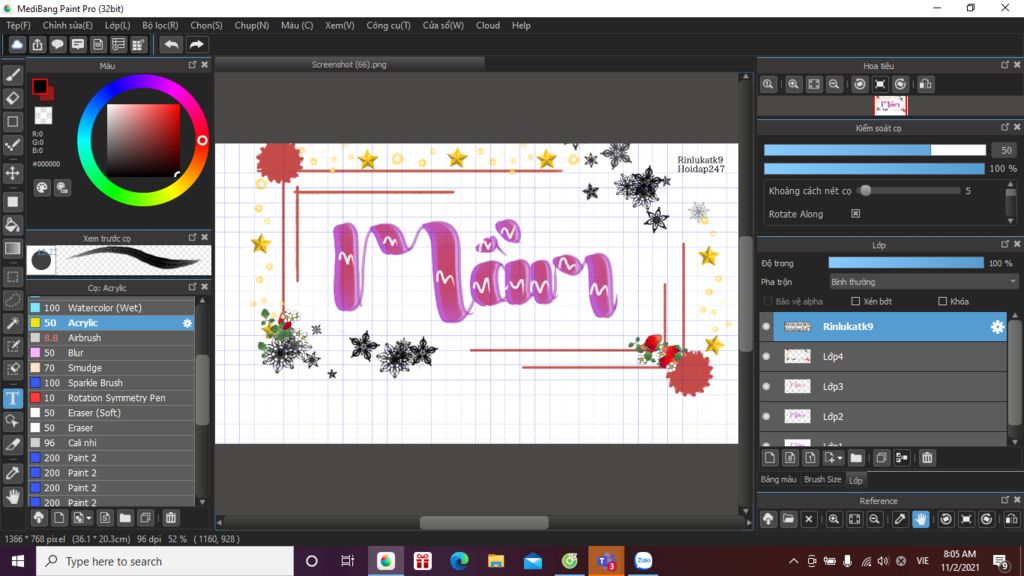Open the add brush dropdown arrow in brush panel
Screen dimensions: 1024x576
pyautogui.click(x=89, y=518)
